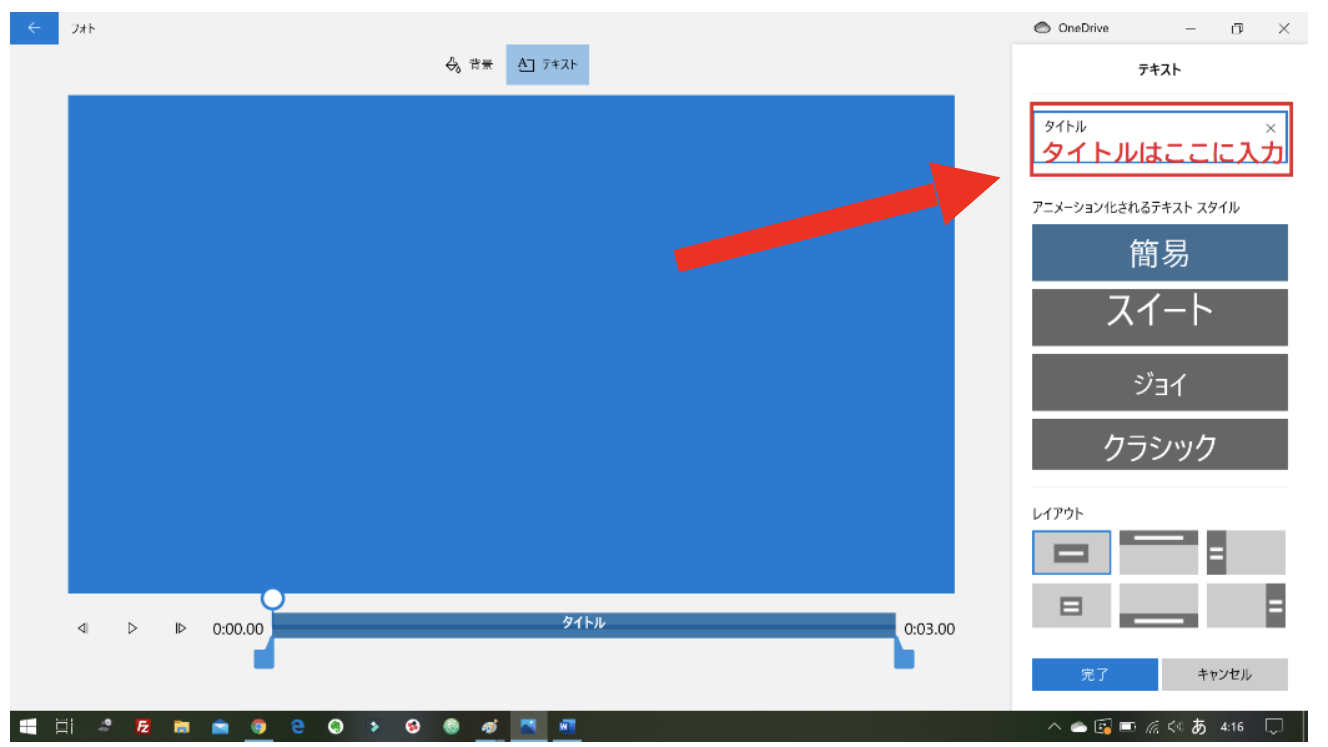This screenshot has height=747, width=1328.
Task: Select the centered bar layout thumbnail
Action: pos(1071,551)
